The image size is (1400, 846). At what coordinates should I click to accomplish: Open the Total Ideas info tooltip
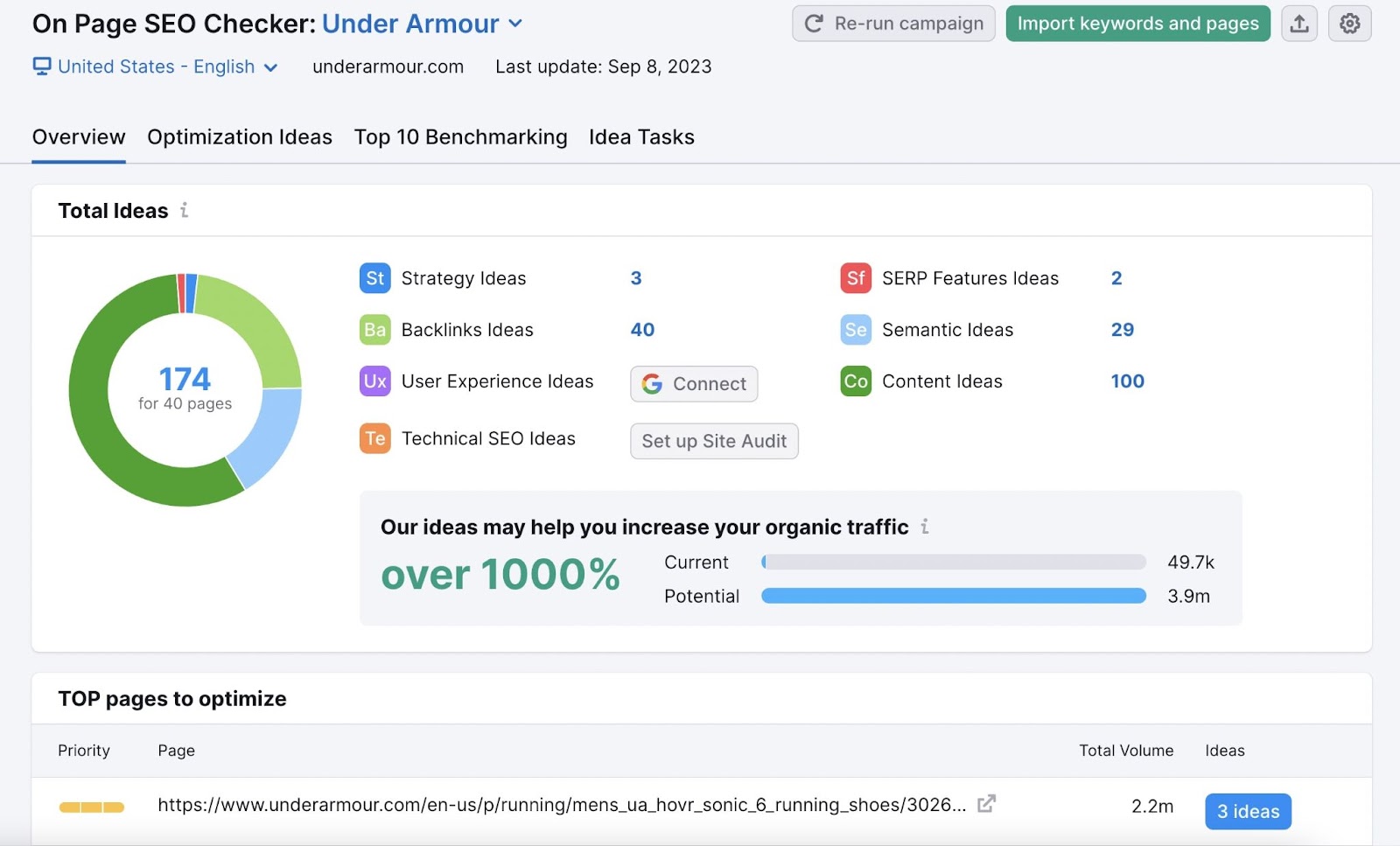[x=184, y=210]
